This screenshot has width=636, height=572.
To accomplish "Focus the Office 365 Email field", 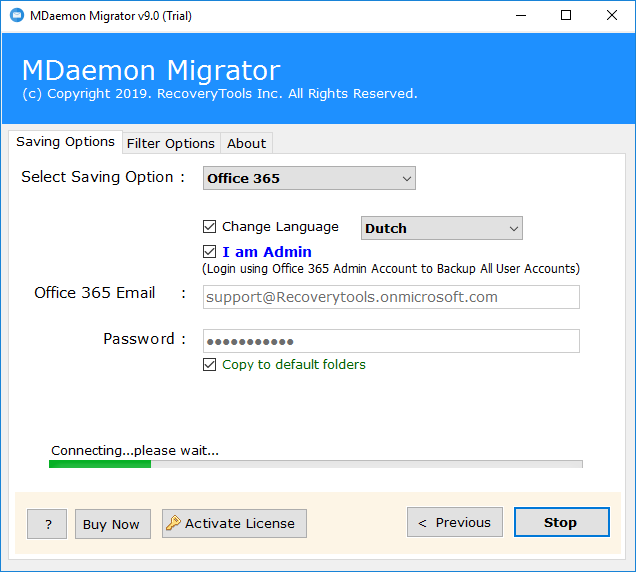I will pos(391,297).
